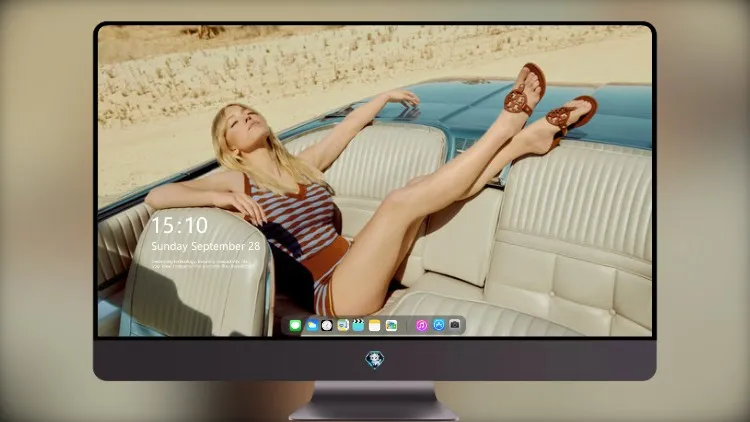Open the green Messages app in dock
This screenshot has width=750, height=422.
click(295, 326)
